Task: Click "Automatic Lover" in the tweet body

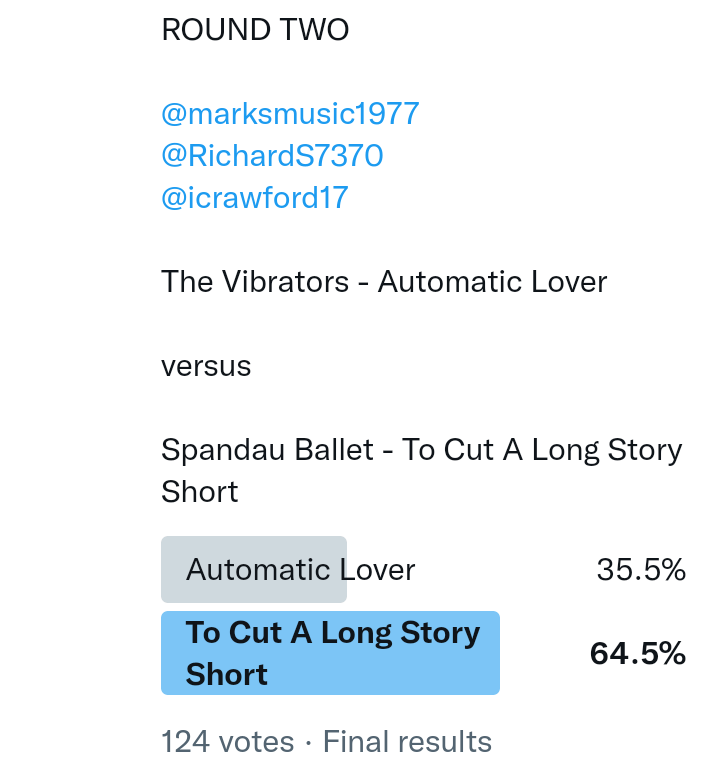Action: 493,282
